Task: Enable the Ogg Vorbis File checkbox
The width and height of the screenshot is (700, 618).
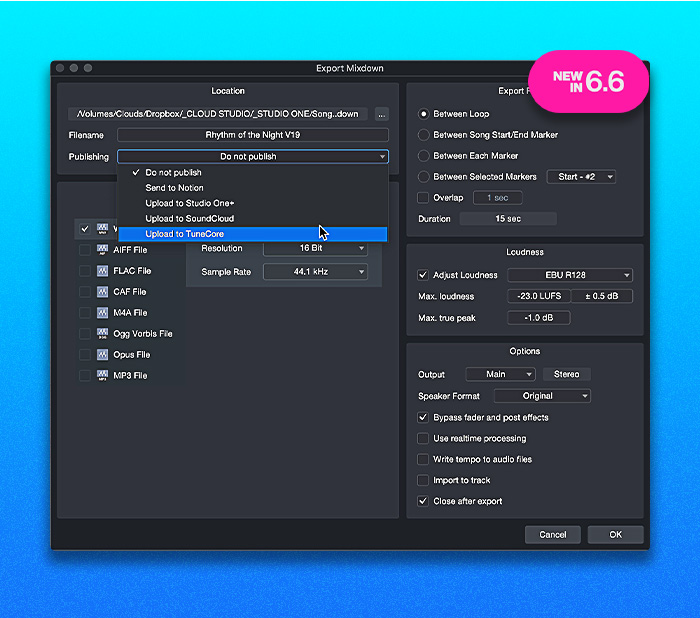Action: (84, 334)
